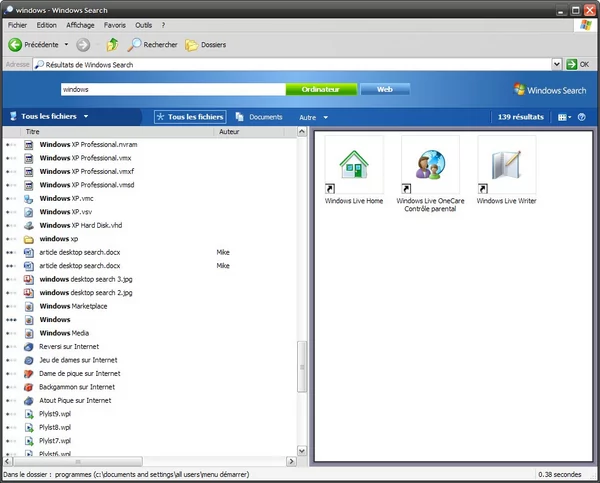Open the Outils menu
The width and height of the screenshot is (600, 483).
143,25
